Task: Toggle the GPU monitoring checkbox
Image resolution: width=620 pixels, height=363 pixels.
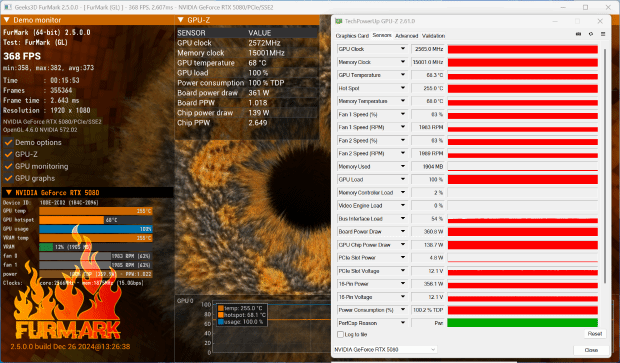Action: coord(8,166)
